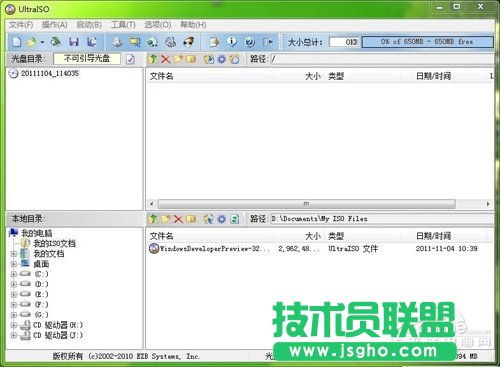Open the 启动(B) menu
Image resolution: width=500 pixels, height=367 pixels.
[89, 25]
